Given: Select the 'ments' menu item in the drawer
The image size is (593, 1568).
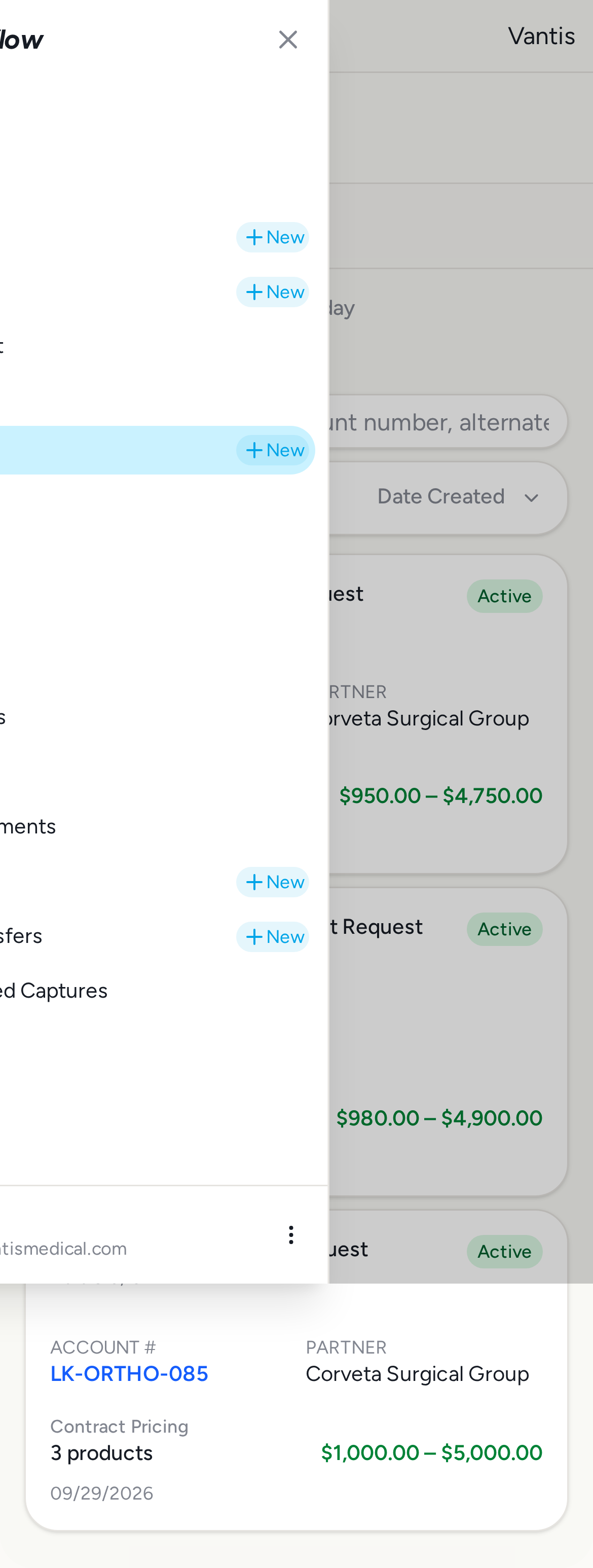Looking at the screenshot, I should pyautogui.click(x=28, y=827).
